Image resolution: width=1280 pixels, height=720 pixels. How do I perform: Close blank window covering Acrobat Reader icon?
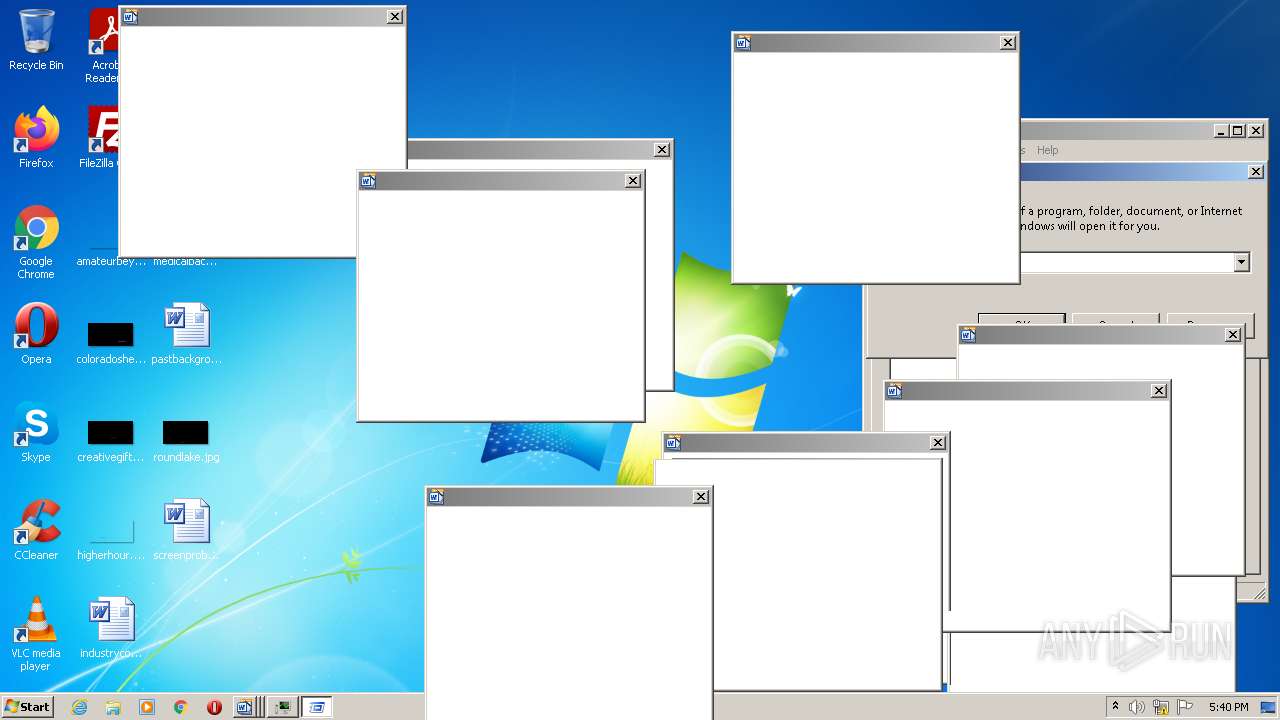[395, 16]
